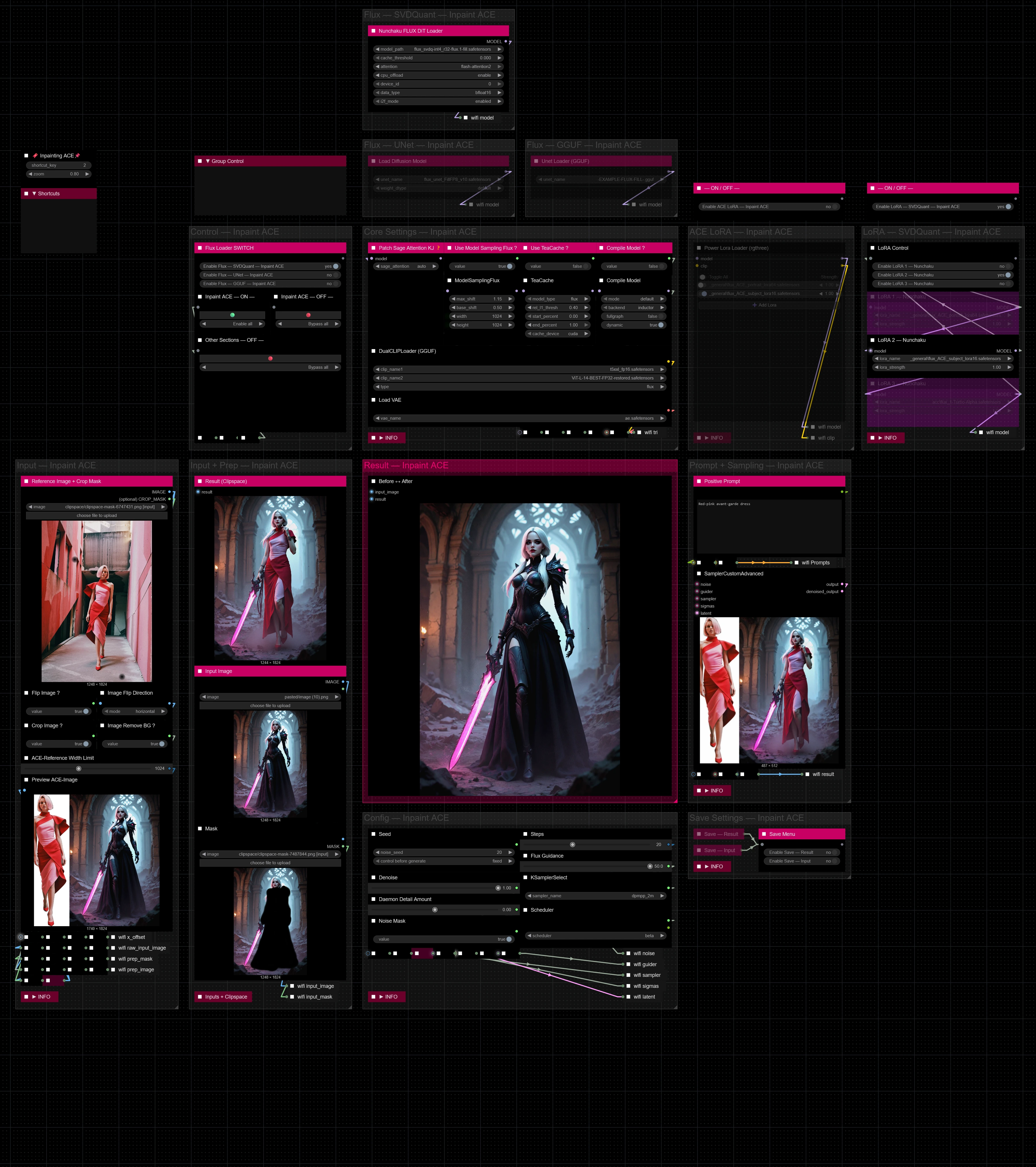Click the right arrow to increment noise_seed

pyautogui.click(x=510, y=852)
